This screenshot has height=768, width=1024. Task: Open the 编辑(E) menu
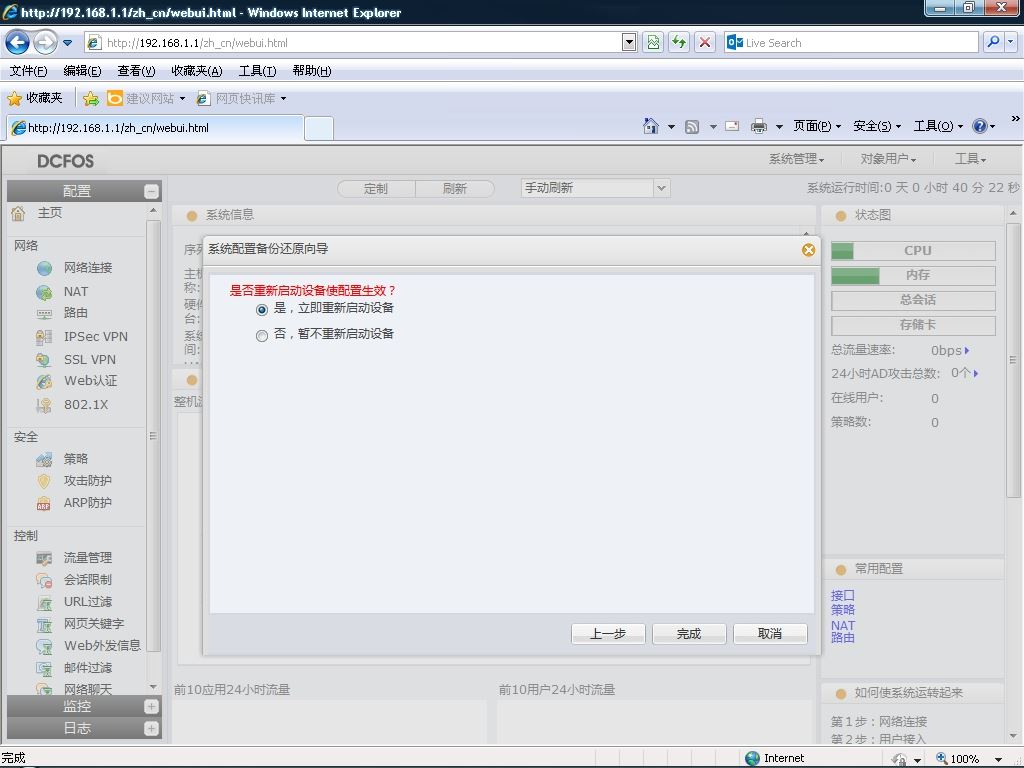click(82, 71)
